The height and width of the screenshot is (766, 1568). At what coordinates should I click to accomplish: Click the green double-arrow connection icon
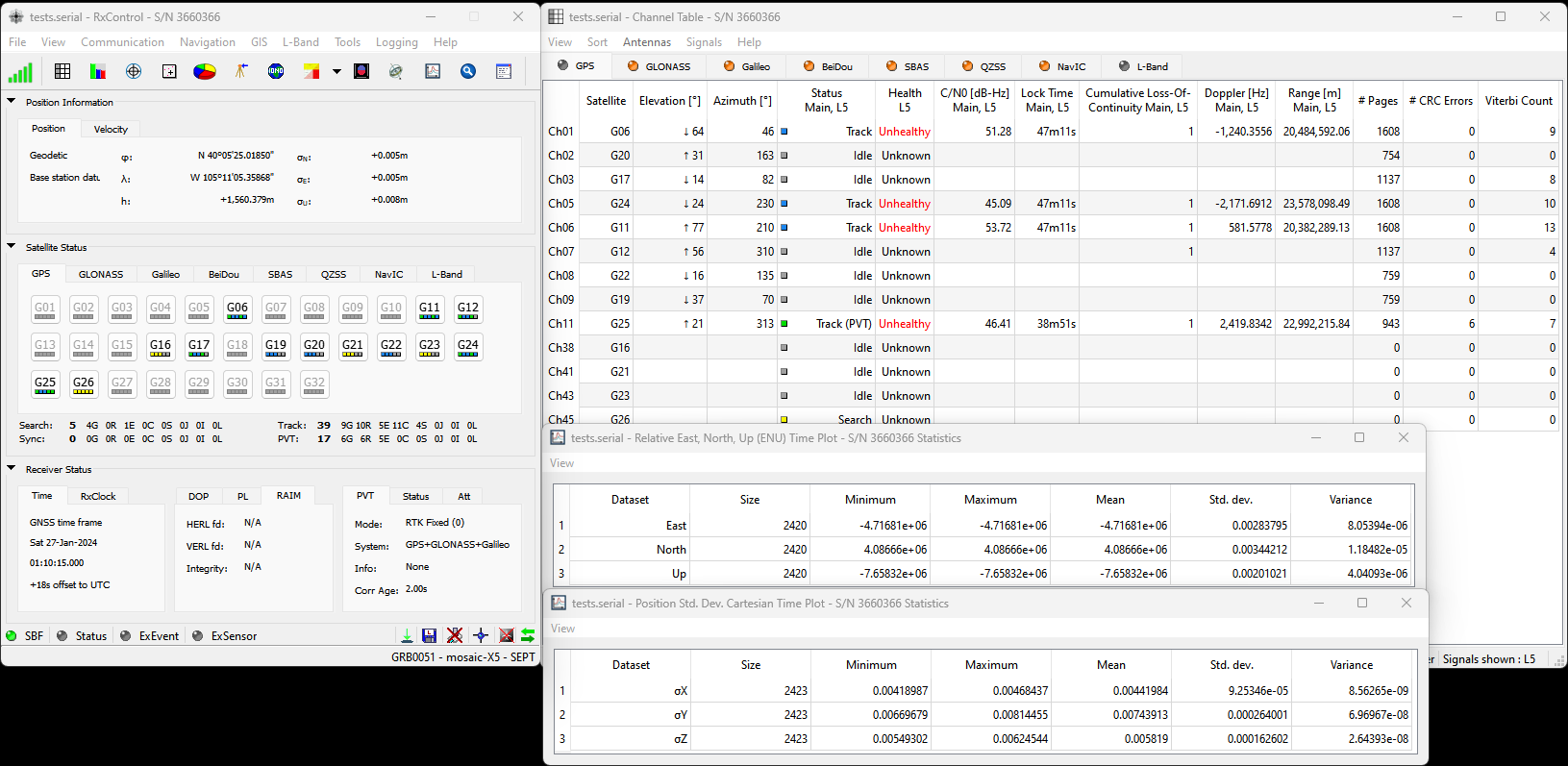[x=528, y=635]
